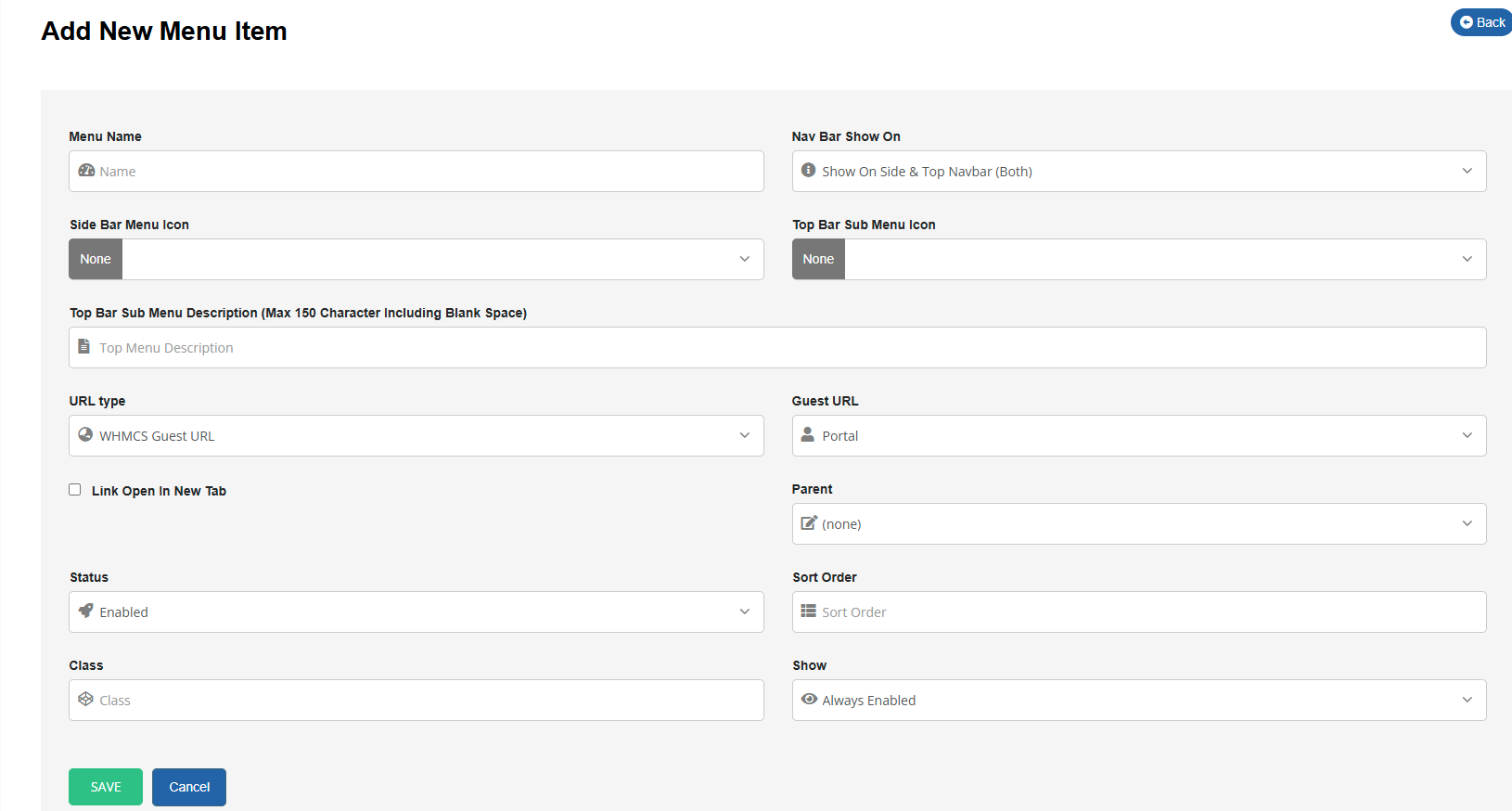Viewport: 1512px width, 811px height.
Task: Click the list icon in Sort Order field
Action: tap(808, 611)
